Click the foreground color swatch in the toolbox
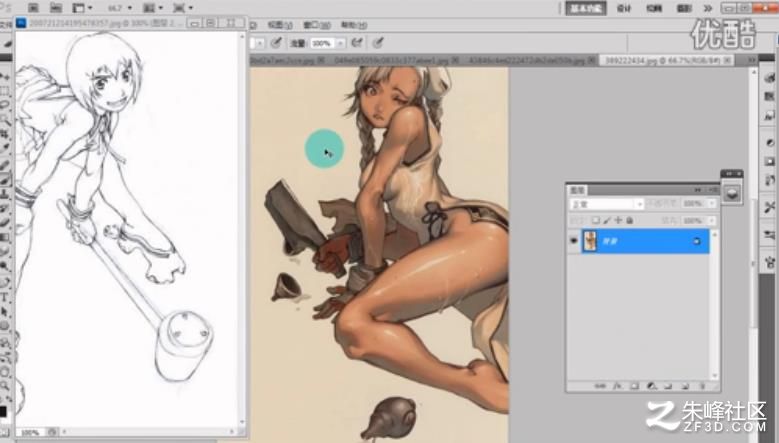This screenshot has width=779, height=443. coord(3,412)
